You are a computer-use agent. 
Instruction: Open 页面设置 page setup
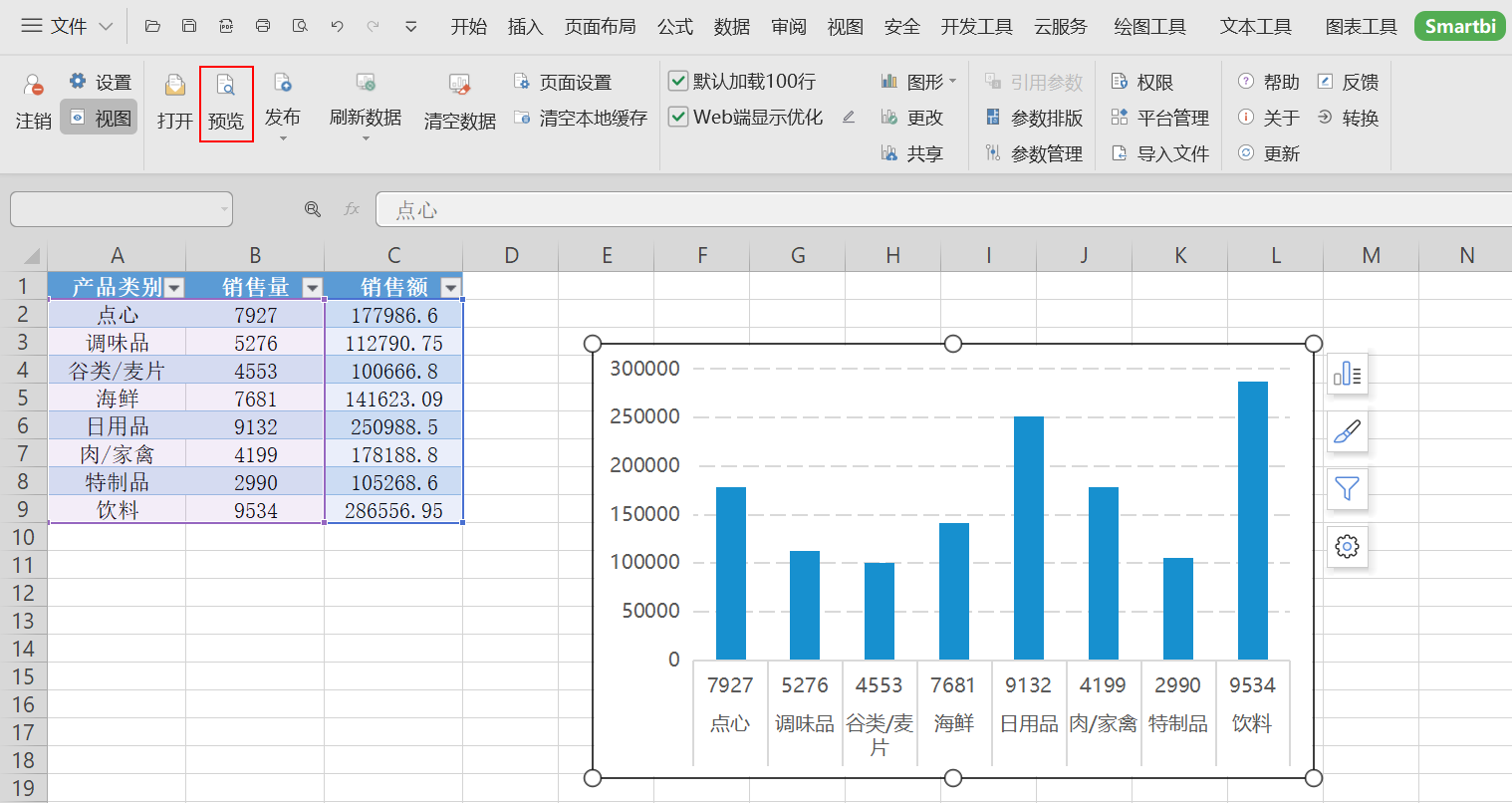tap(563, 82)
